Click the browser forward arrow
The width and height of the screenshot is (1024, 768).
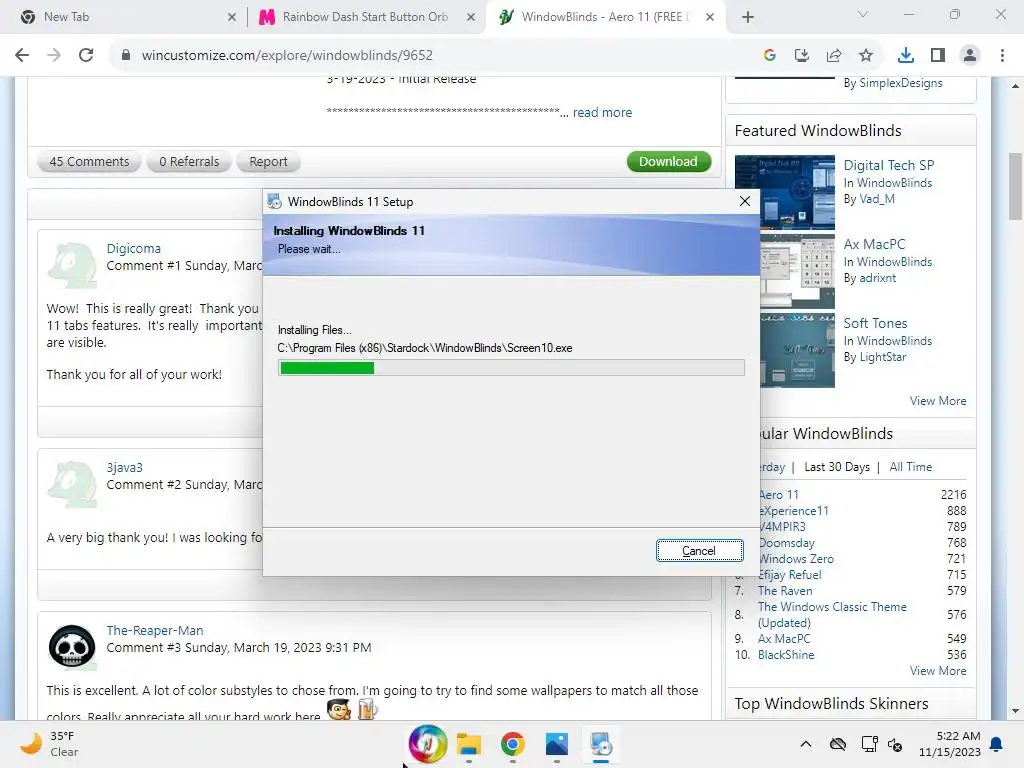(x=54, y=56)
